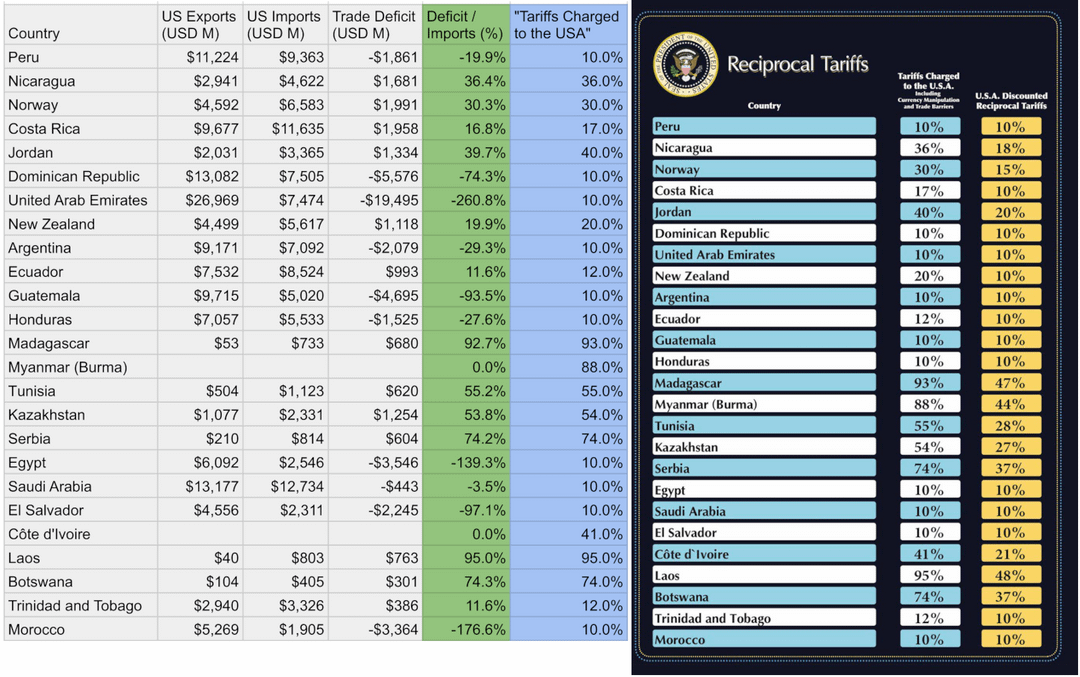Click the Côte d'Ivoire cell in the spreadsheet
This screenshot has width=1080, height=677.
click(x=79, y=534)
